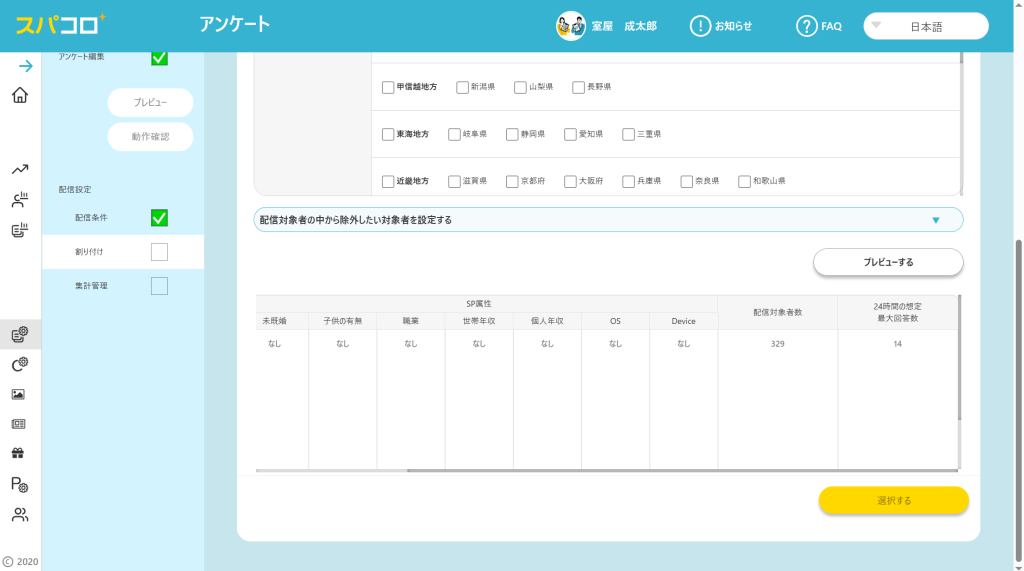The height and width of the screenshot is (571, 1024).
Task: Click the 個人年収 column header
Action: [547, 321]
